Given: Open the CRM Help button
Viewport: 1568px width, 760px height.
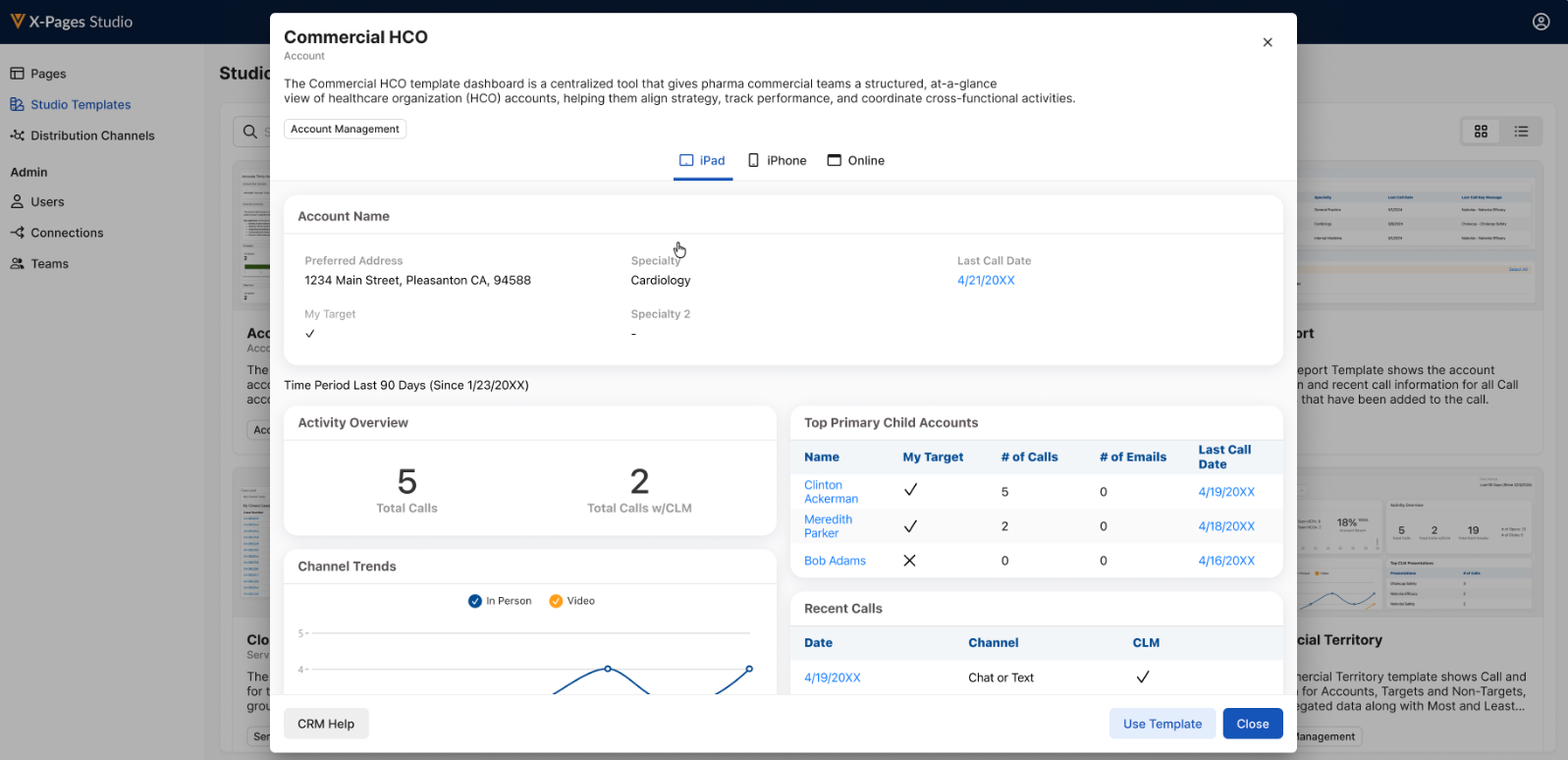Looking at the screenshot, I should click(x=326, y=724).
